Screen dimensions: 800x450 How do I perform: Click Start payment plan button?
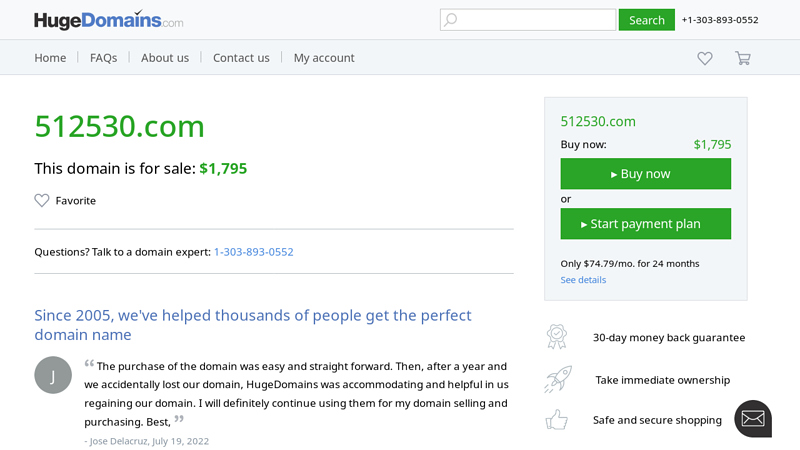click(x=645, y=223)
